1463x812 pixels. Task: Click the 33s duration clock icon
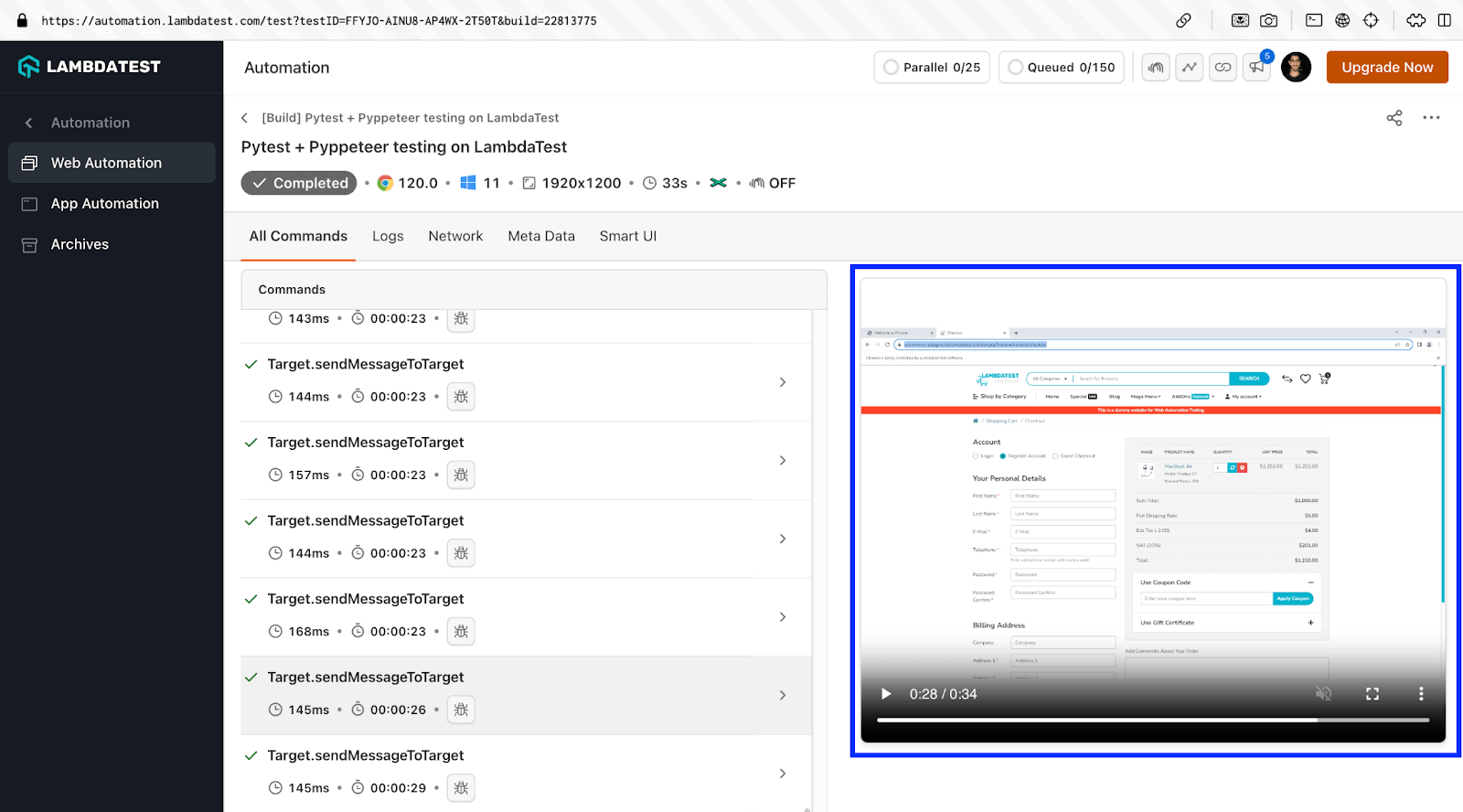pos(649,183)
